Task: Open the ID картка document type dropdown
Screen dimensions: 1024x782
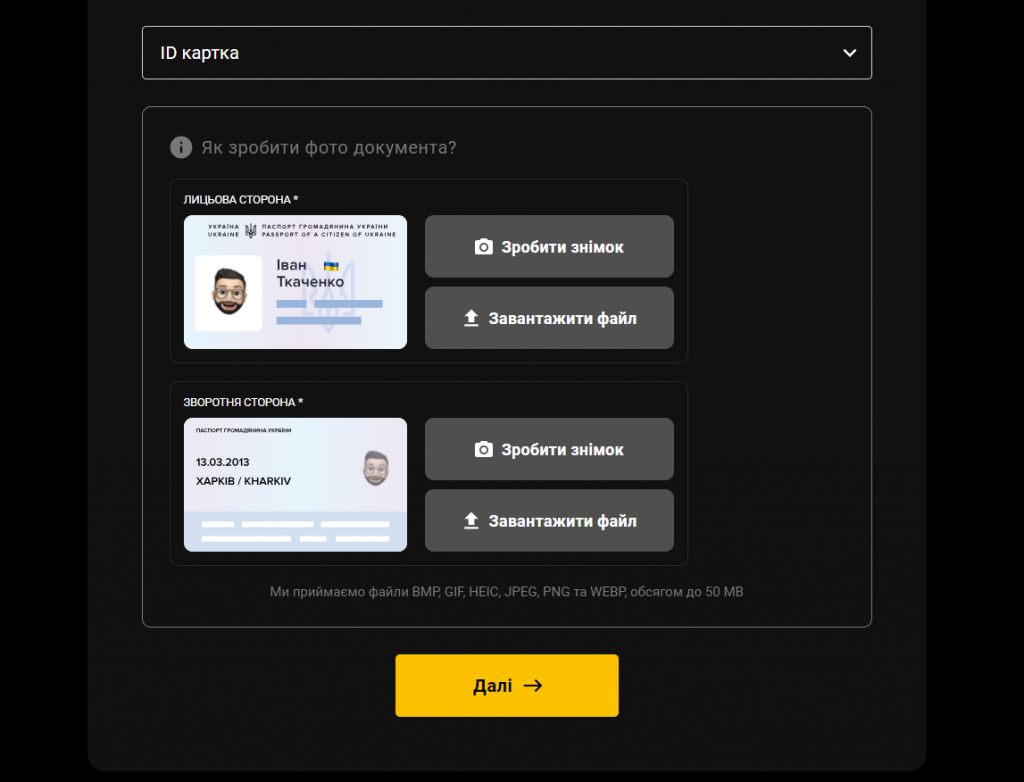Action: [x=507, y=53]
